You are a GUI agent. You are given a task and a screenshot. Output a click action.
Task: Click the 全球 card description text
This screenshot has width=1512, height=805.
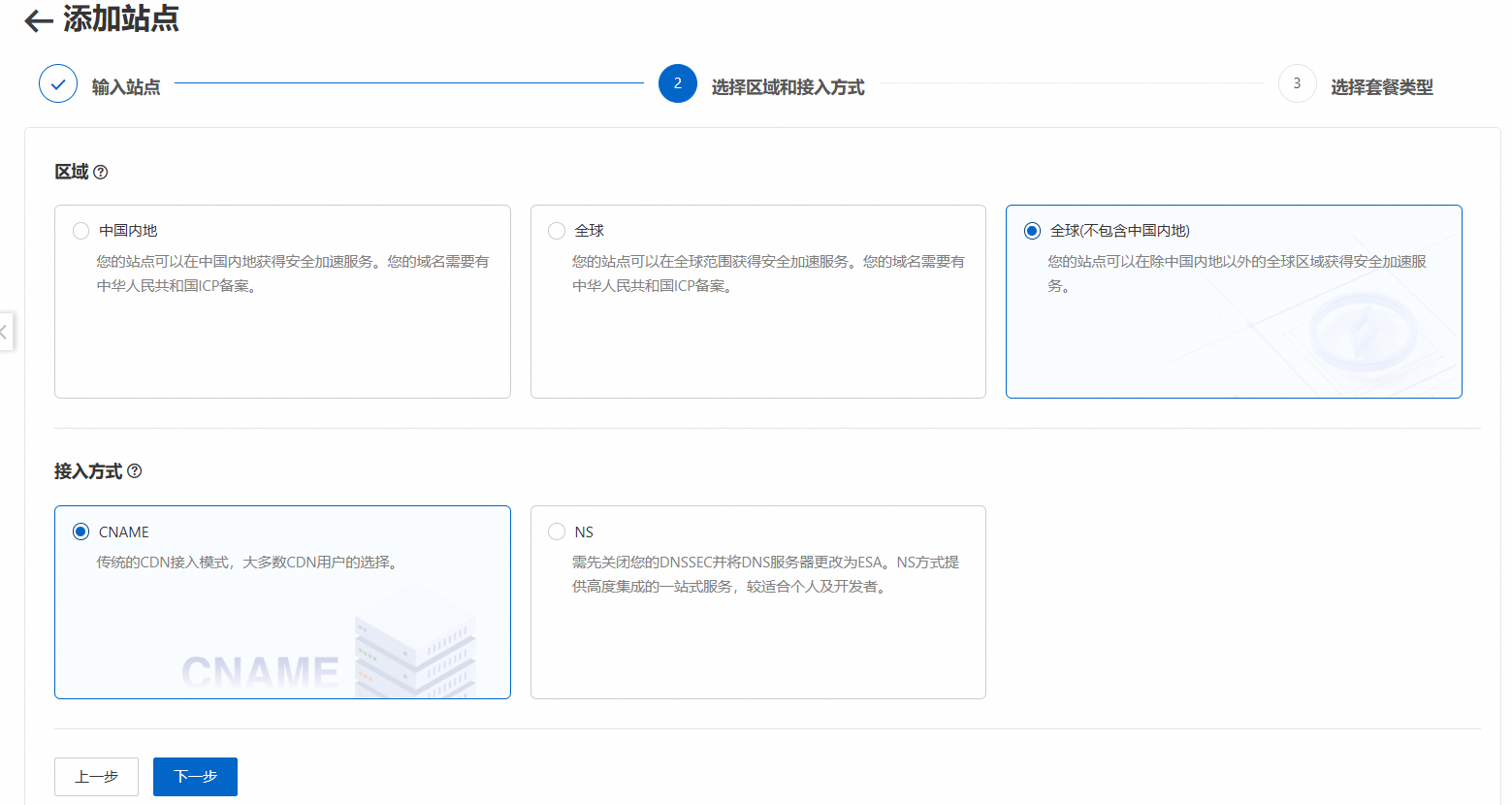pos(768,274)
